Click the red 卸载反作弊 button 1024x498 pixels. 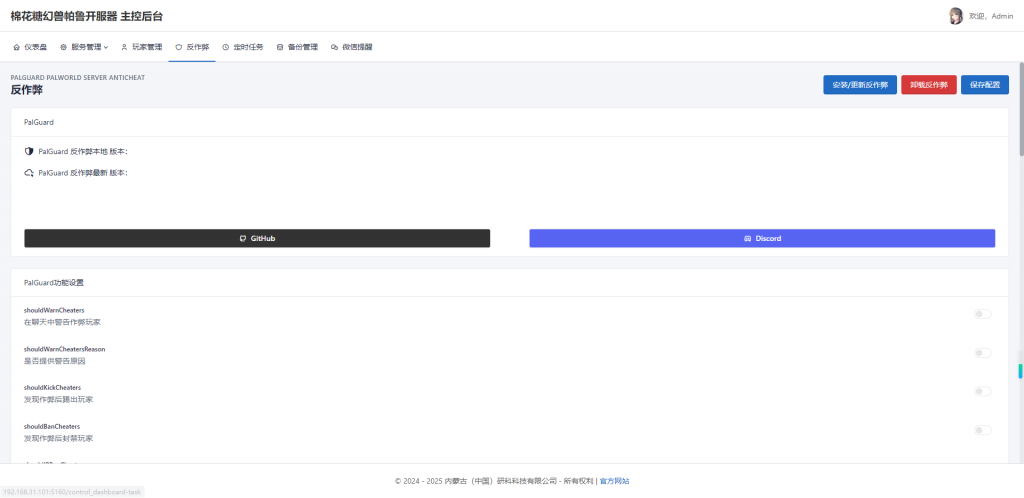pos(929,85)
